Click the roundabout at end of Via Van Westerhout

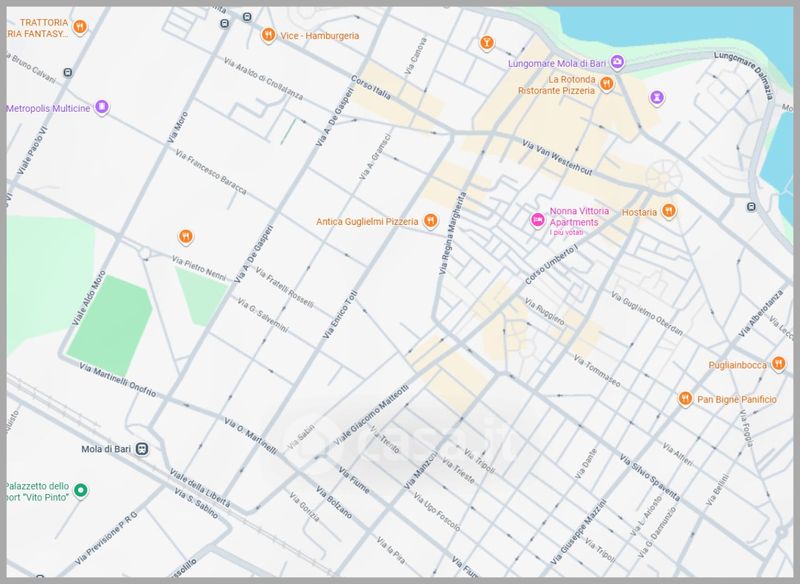[660, 177]
